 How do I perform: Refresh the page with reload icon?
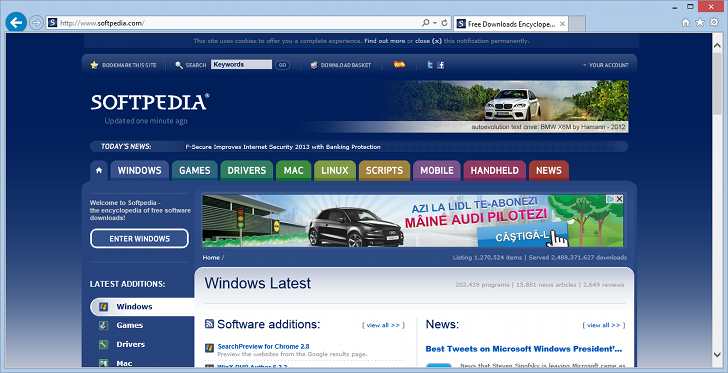[x=444, y=23]
